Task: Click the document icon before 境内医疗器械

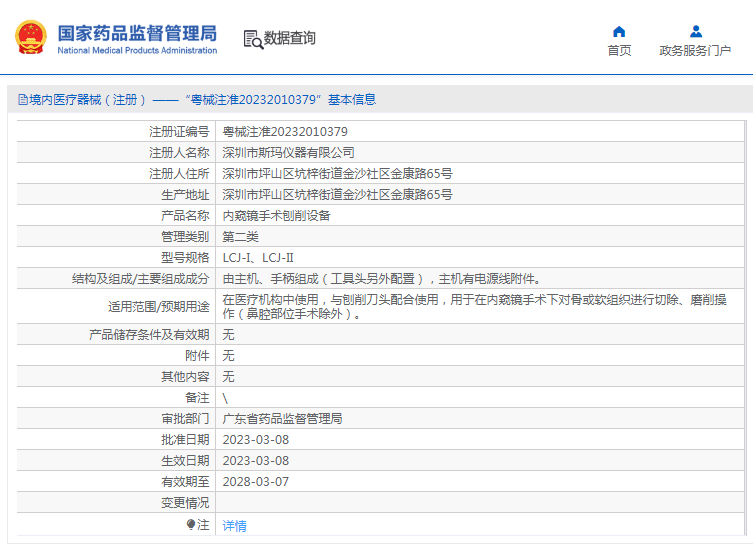Action: [23, 99]
